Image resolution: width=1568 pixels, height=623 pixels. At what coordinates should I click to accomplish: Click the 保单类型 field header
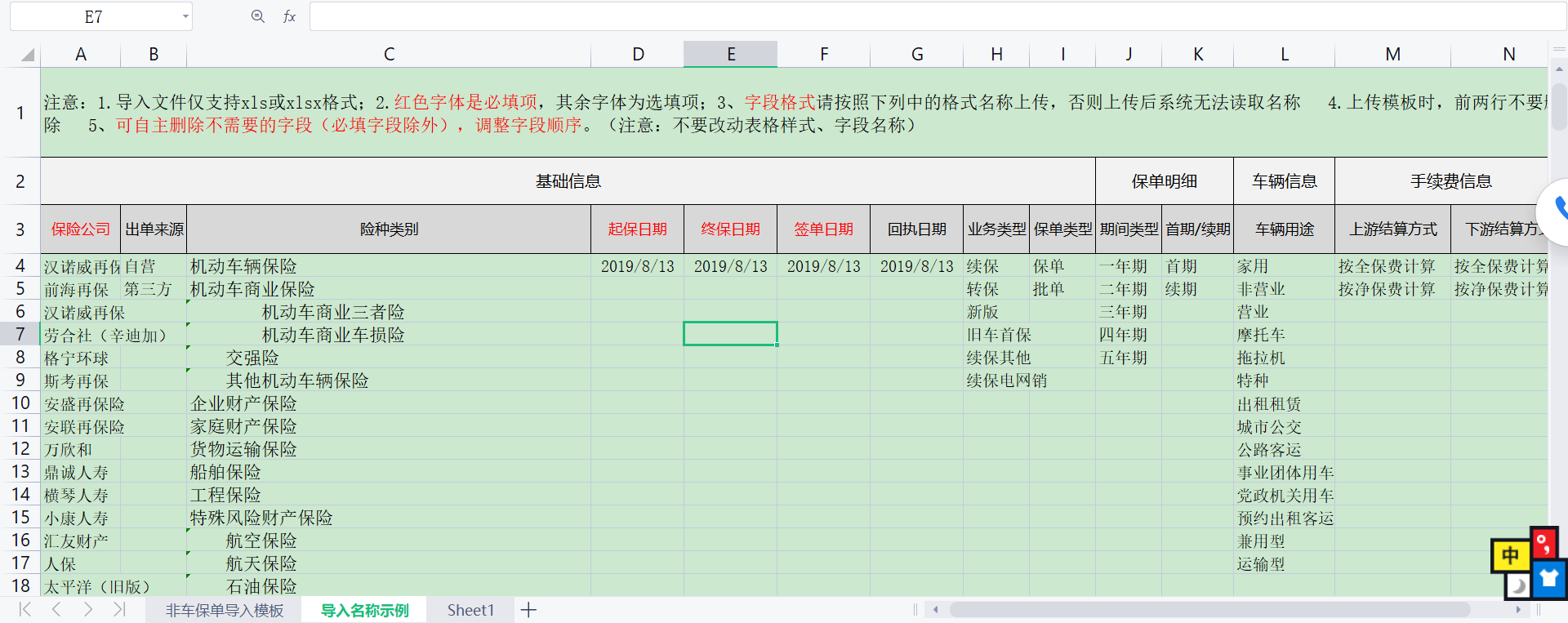point(1063,229)
